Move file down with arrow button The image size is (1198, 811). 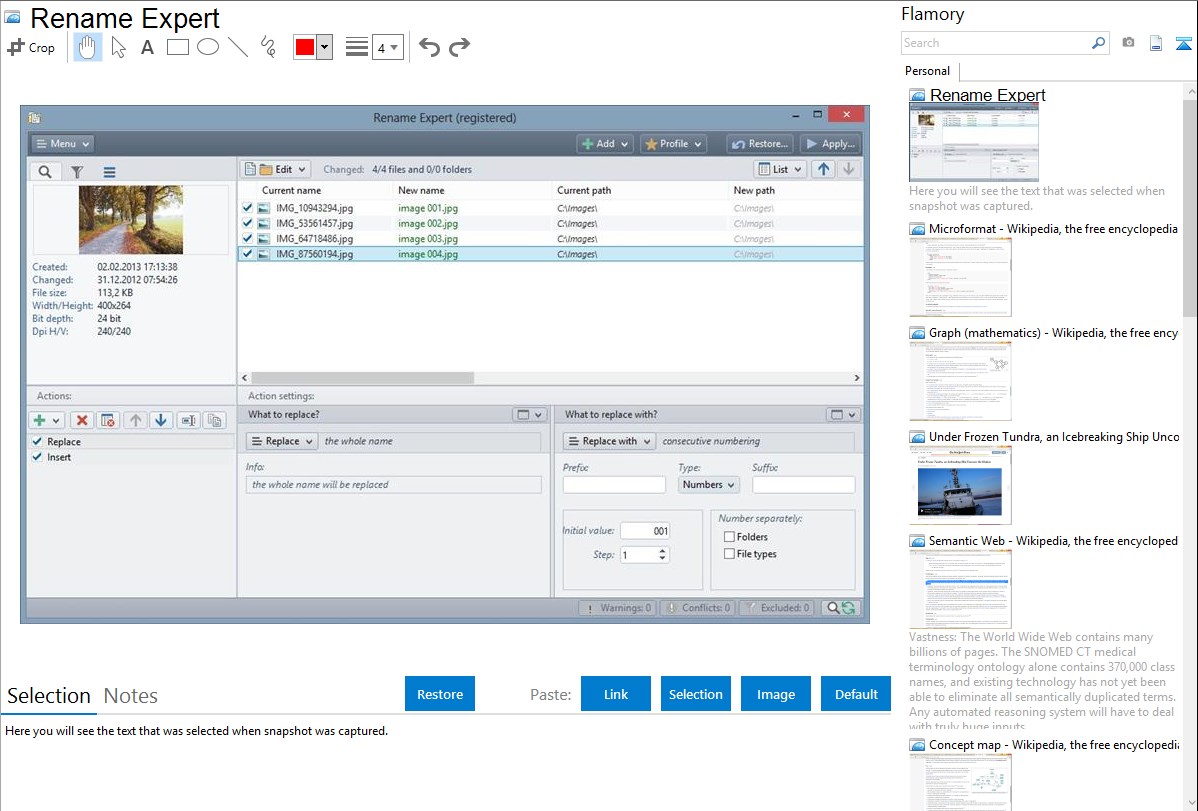tap(848, 169)
